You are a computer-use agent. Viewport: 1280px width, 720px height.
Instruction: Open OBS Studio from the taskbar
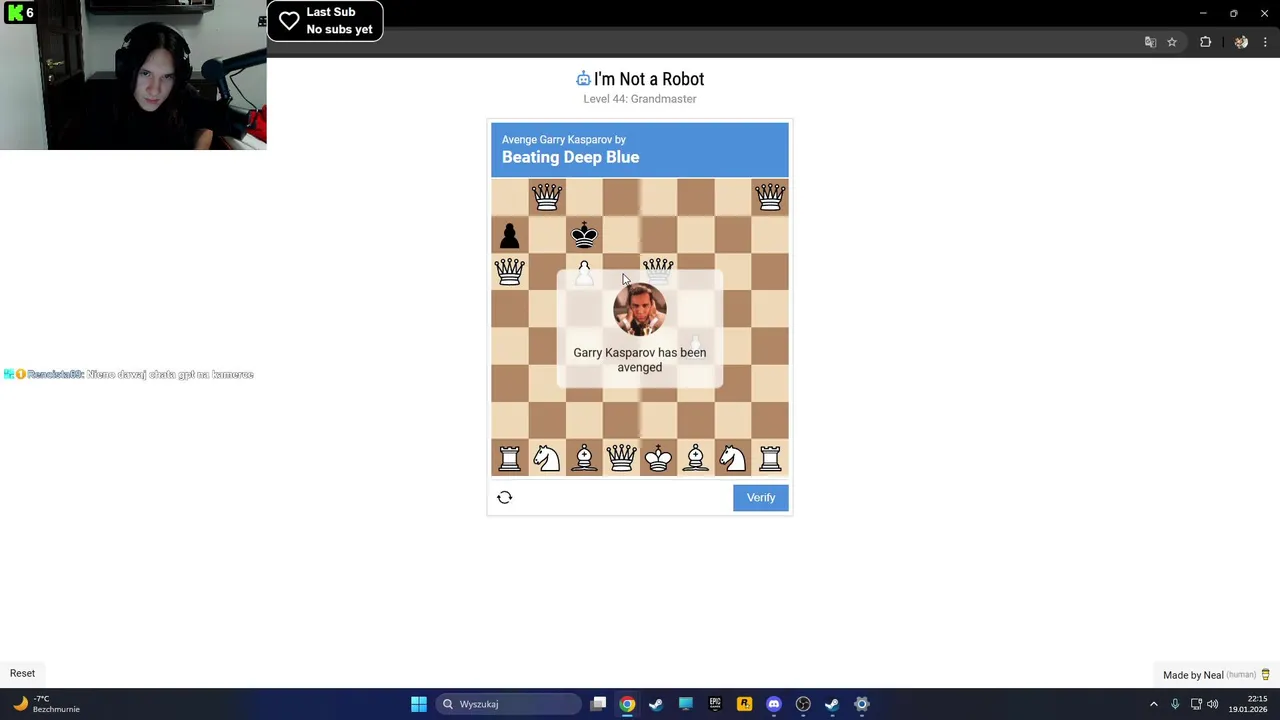click(x=803, y=704)
